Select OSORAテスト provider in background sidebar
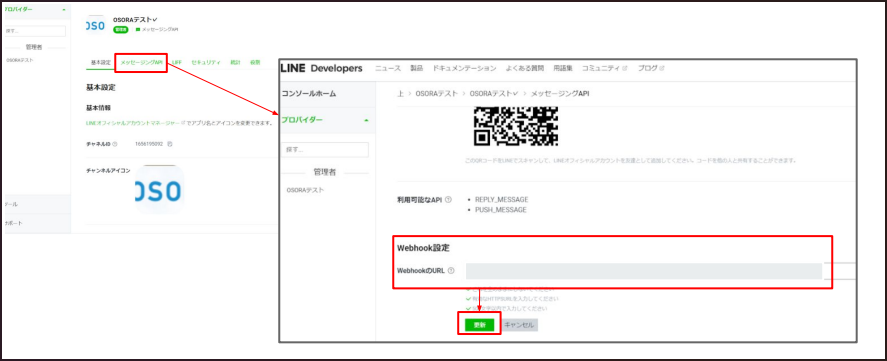The height and width of the screenshot is (361, 887). pos(20,60)
